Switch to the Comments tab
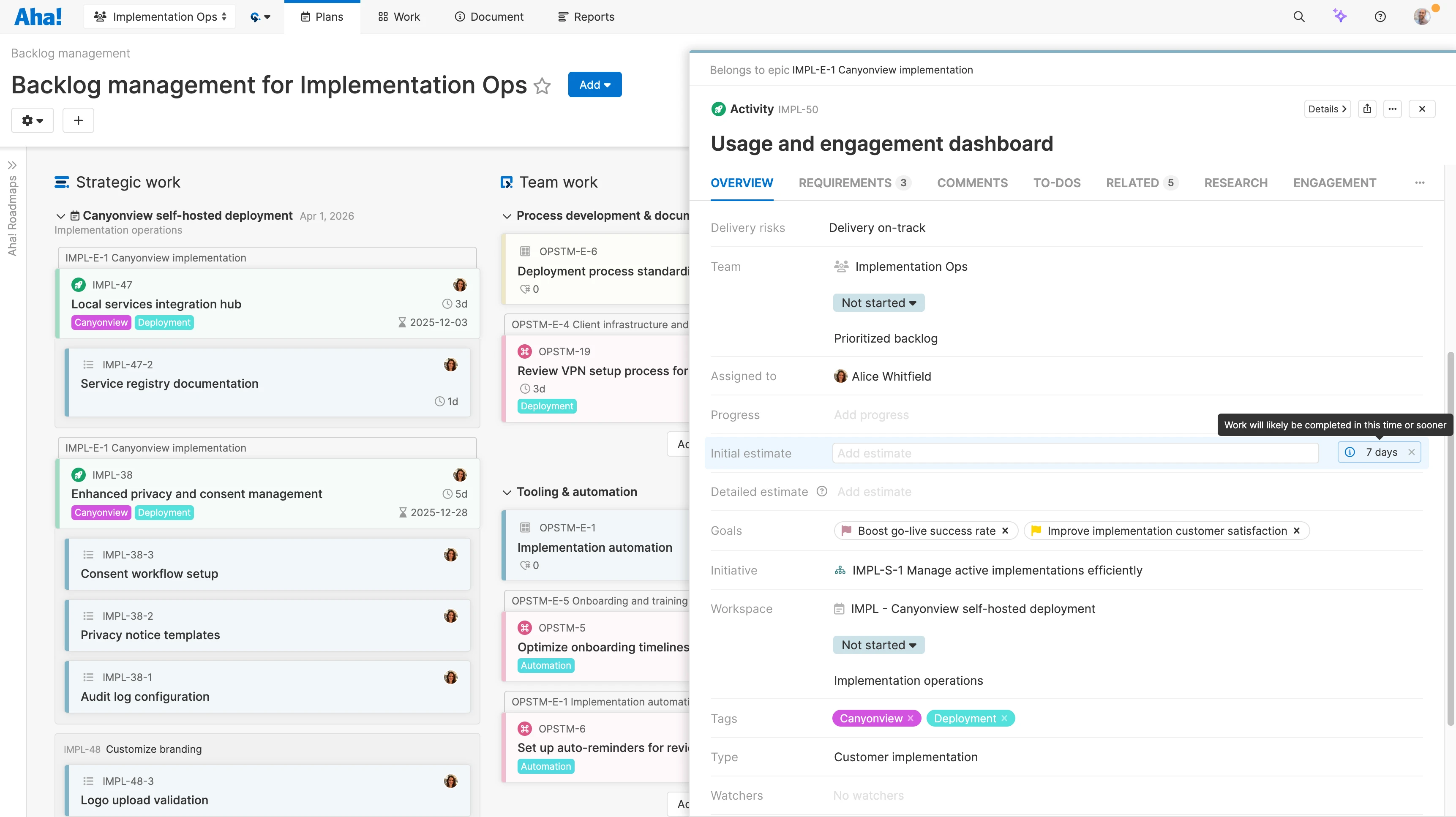Image resolution: width=1456 pixels, height=817 pixels. click(972, 182)
